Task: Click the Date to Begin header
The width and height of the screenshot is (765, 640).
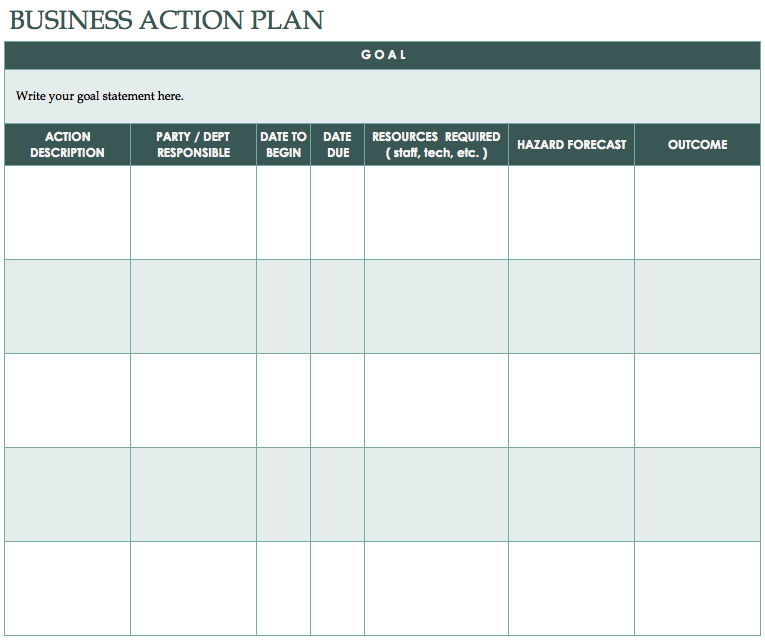Action: (283, 145)
